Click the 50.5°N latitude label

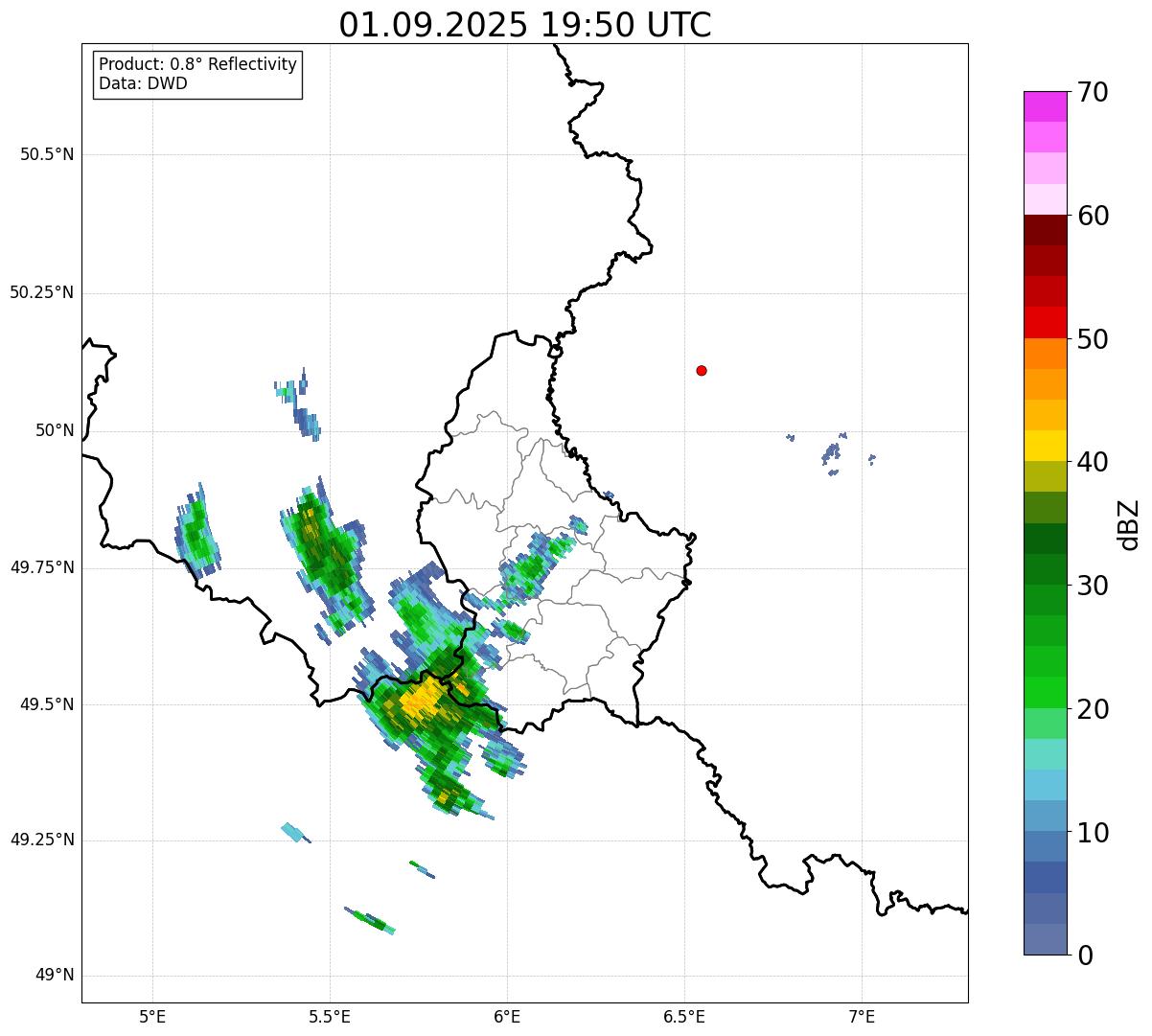click(47, 154)
